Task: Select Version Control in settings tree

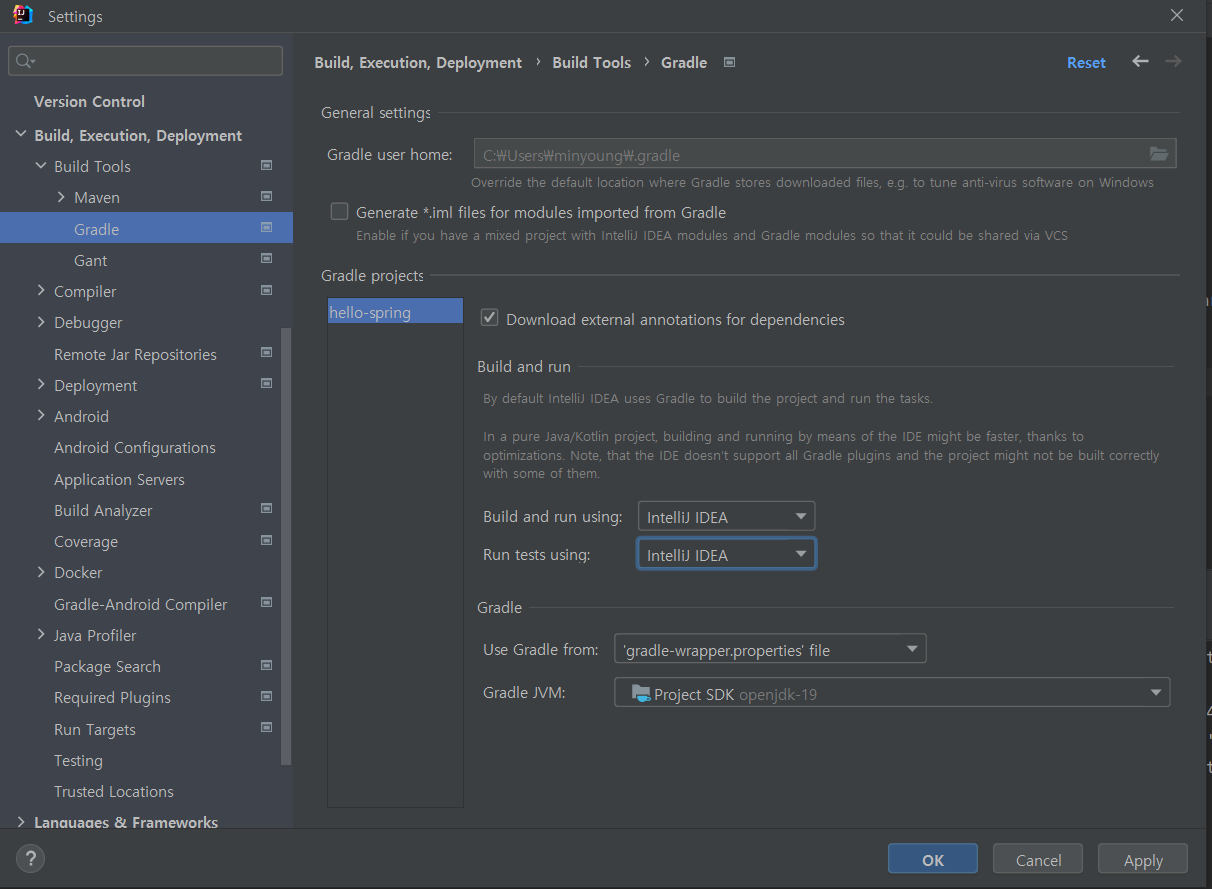Action: tap(89, 101)
